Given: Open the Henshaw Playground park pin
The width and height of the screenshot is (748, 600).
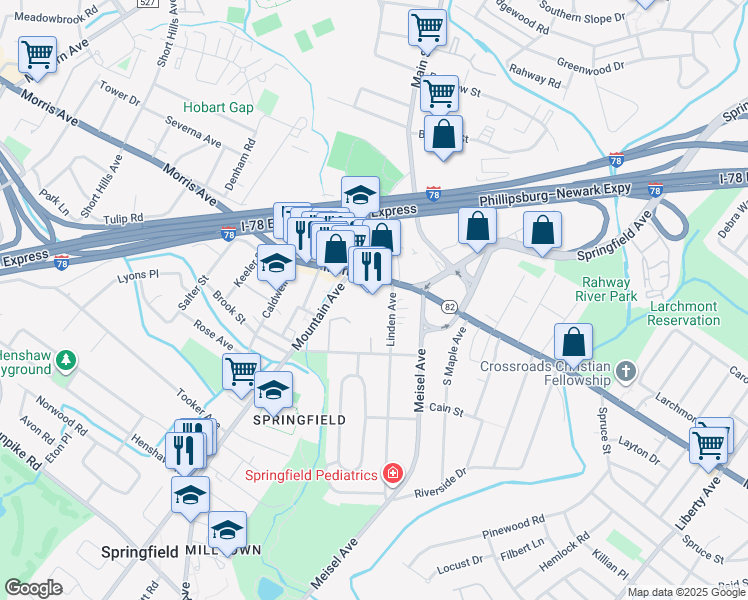Looking at the screenshot, I should pyautogui.click(x=66, y=361).
